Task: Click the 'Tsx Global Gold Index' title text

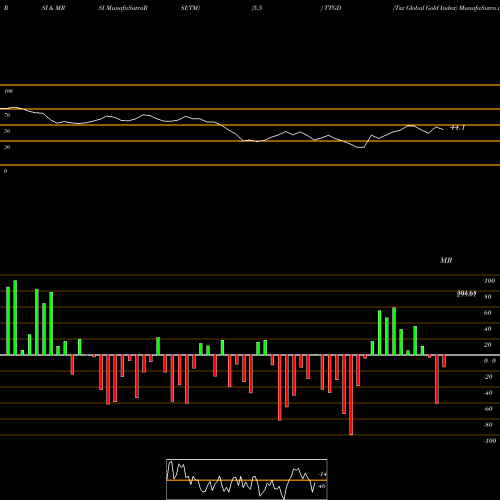Action: tap(425, 8)
